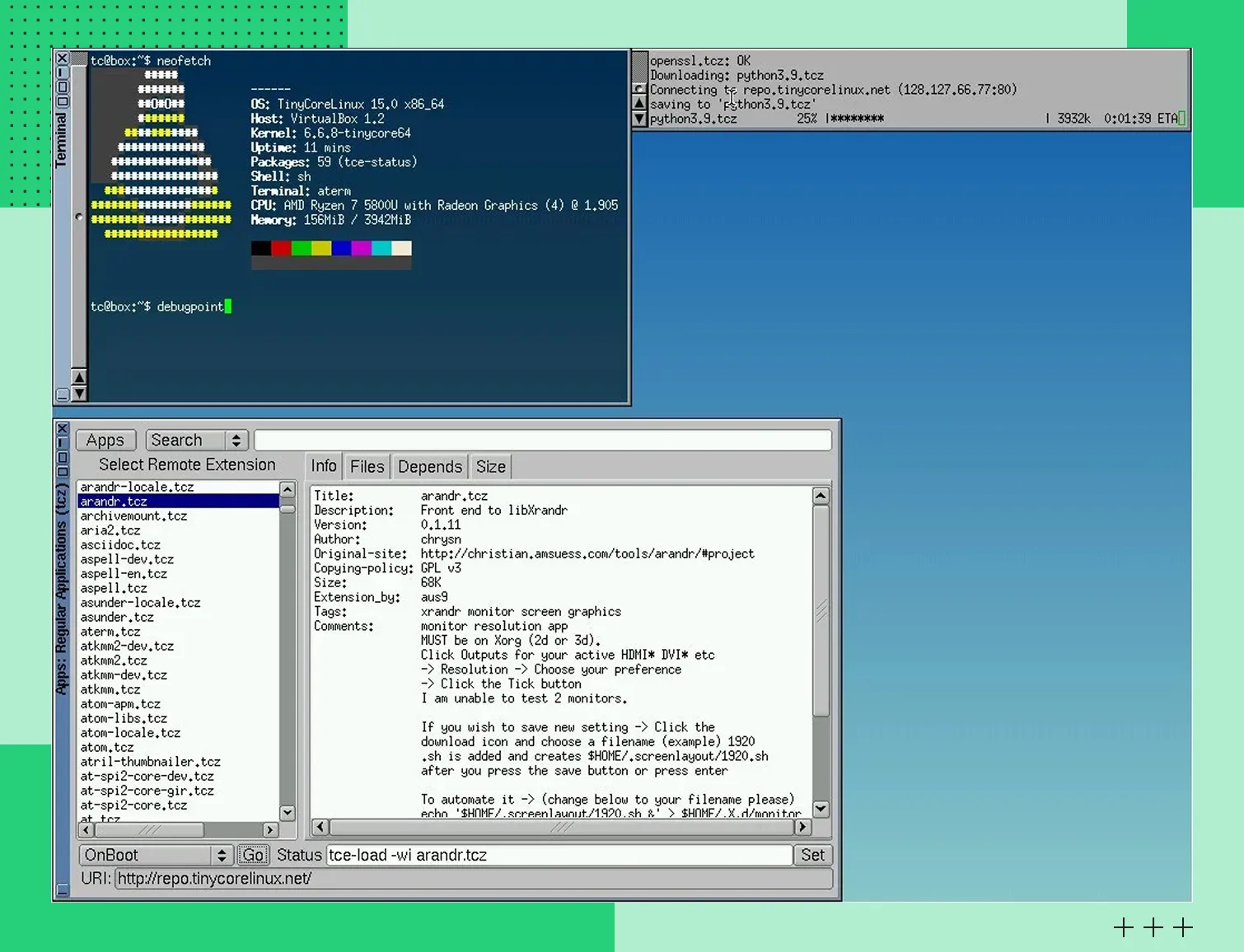Viewport: 1244px width, 952px height.
Task: Click the download window scroll-up arrow
Action: point(639,103)
